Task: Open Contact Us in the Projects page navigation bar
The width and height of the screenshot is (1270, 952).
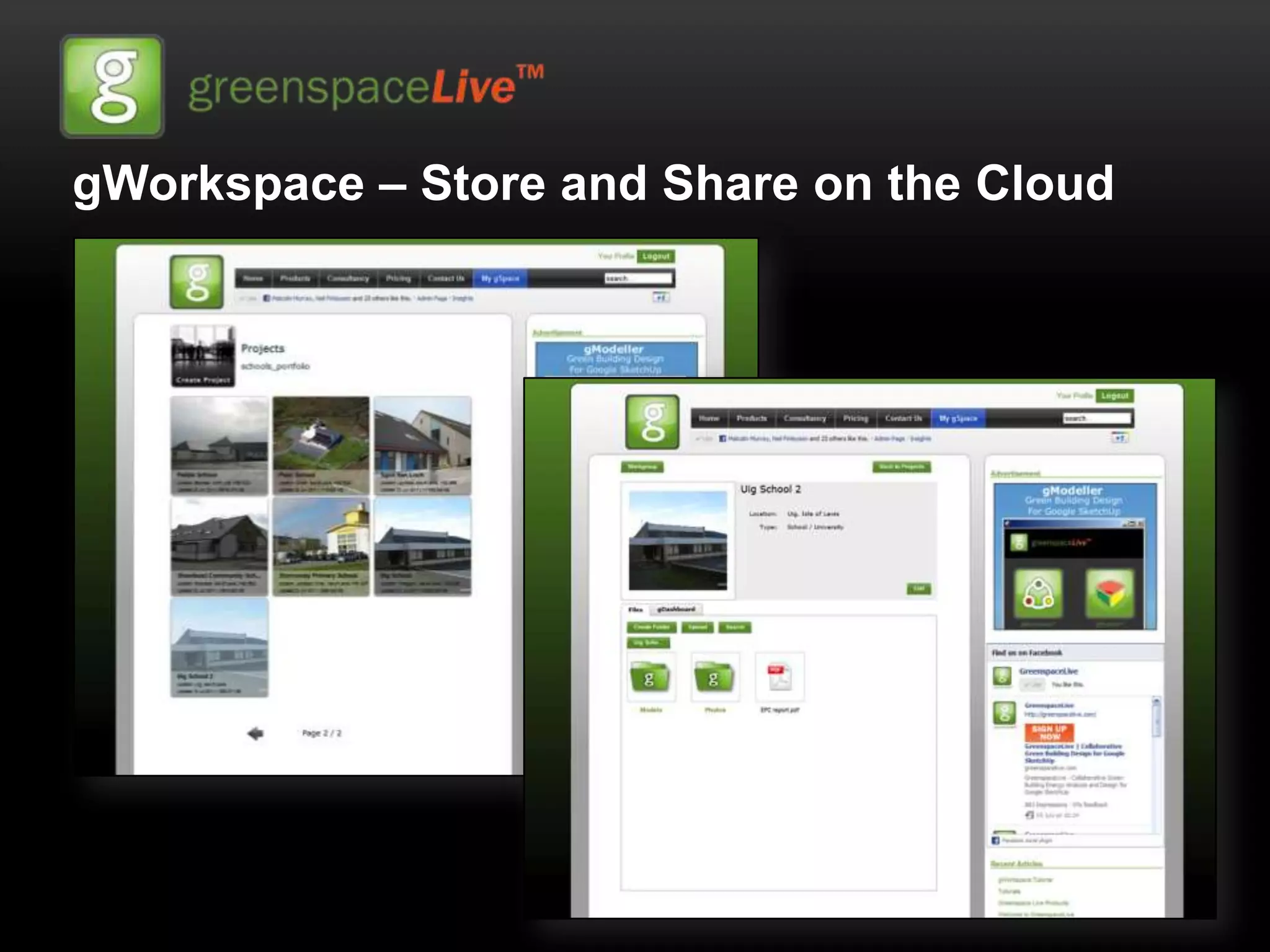Action: pyautogui.click(x=446, y=278)
